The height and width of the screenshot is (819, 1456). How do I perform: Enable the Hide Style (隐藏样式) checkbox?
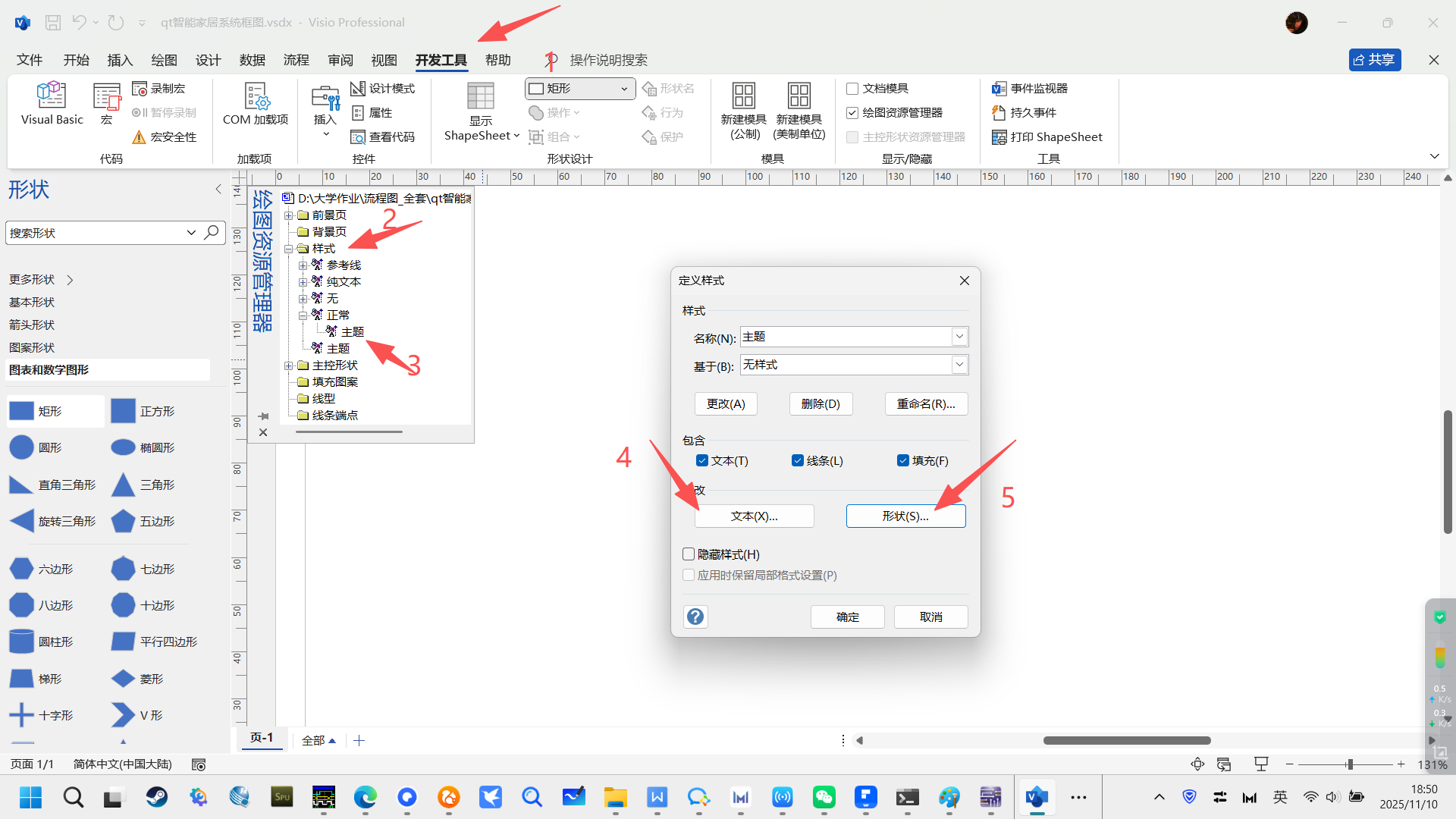click(x=689, y=554)
